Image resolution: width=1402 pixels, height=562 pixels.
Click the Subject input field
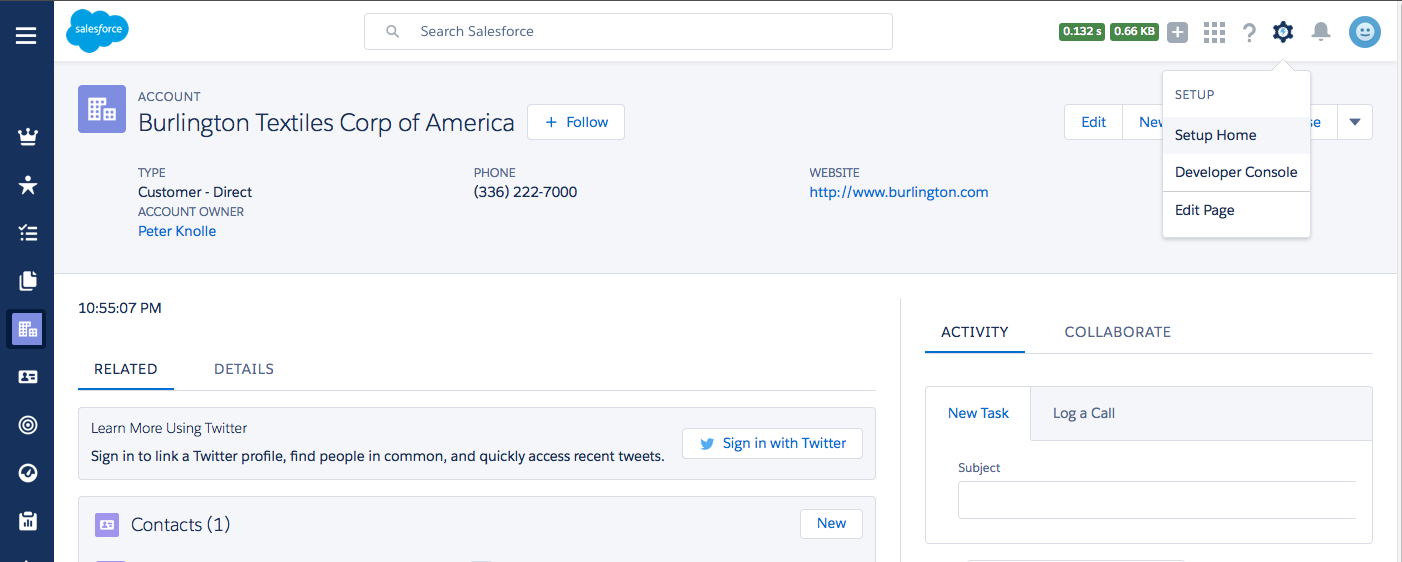[x=1157, y=500]
